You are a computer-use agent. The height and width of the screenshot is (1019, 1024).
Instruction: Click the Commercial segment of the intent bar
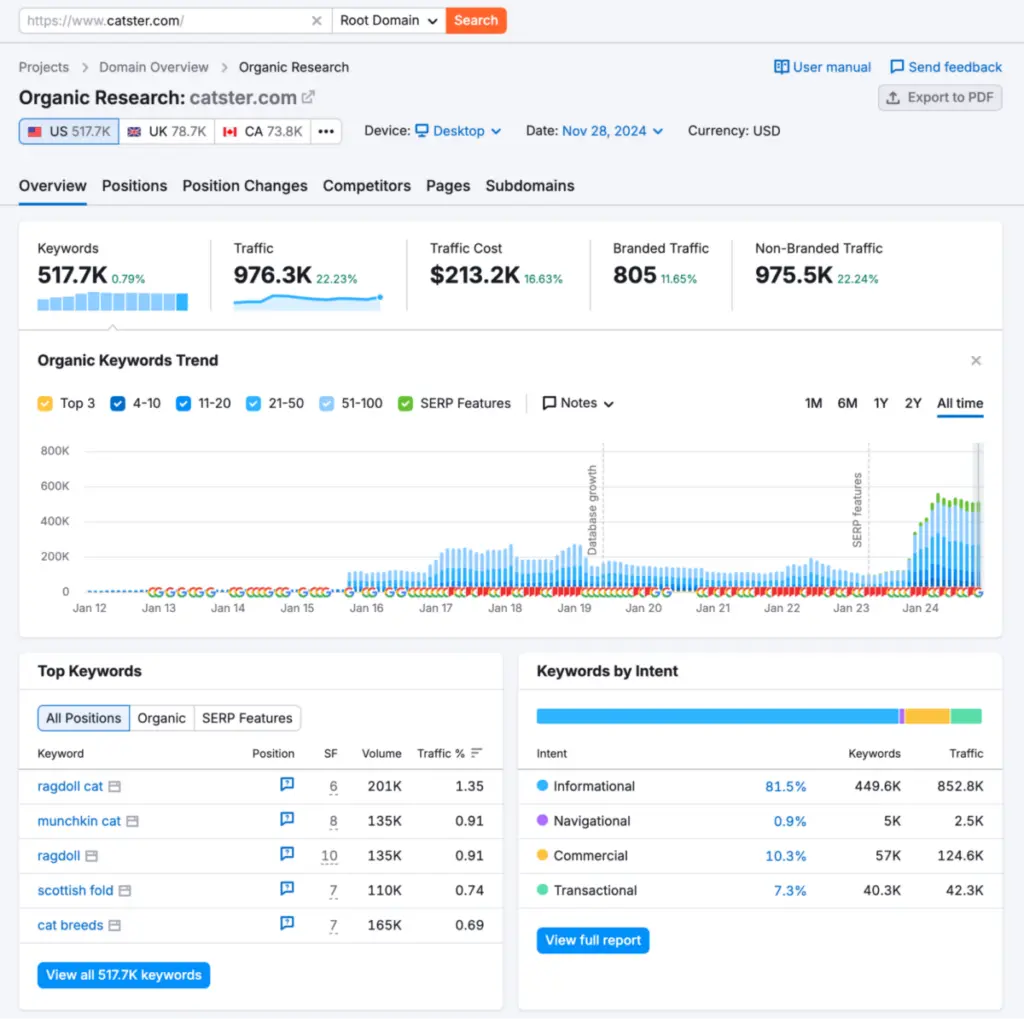pyautogui.click(x=927, y=716)
